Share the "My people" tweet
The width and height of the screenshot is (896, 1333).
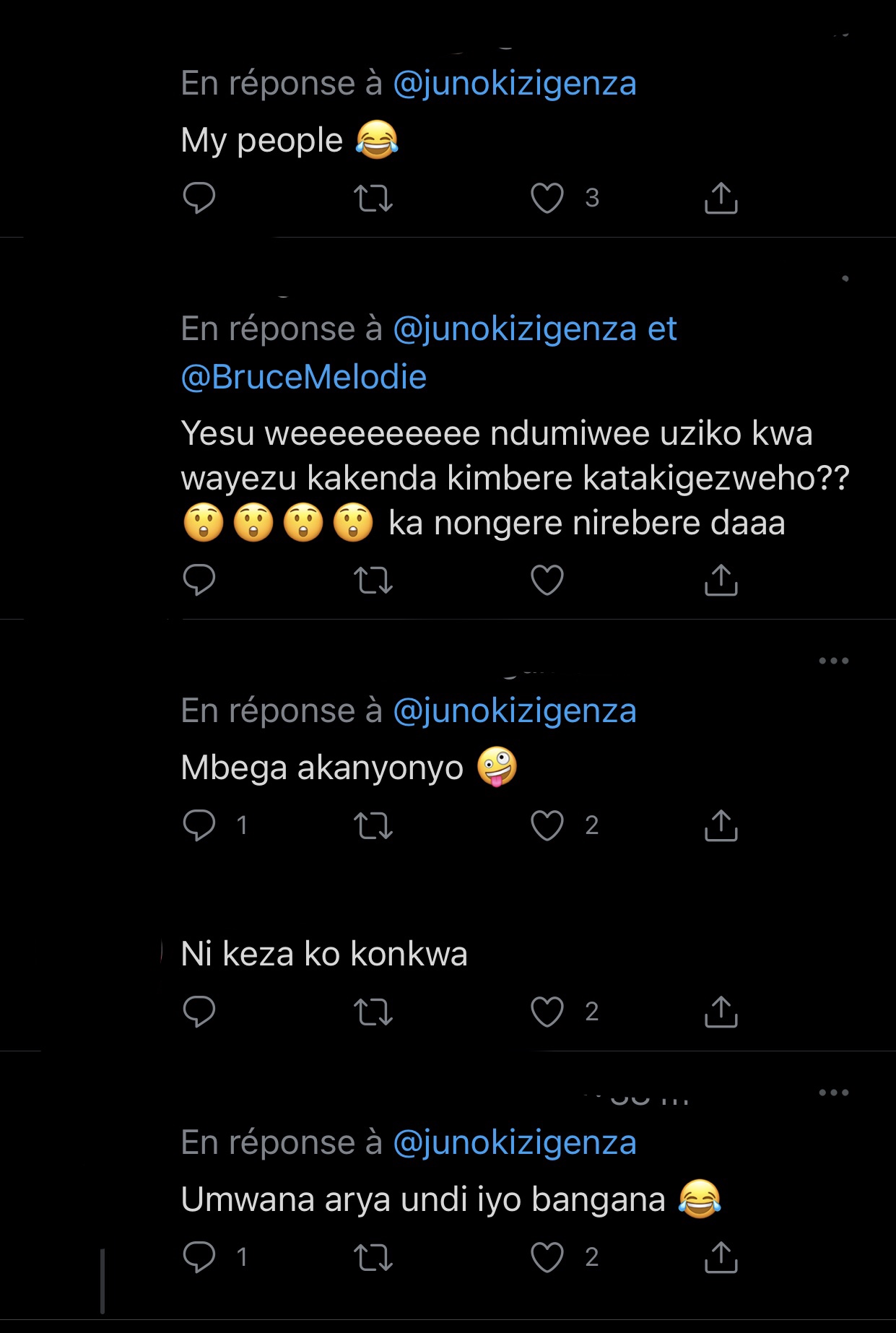(x=721, y=198)
